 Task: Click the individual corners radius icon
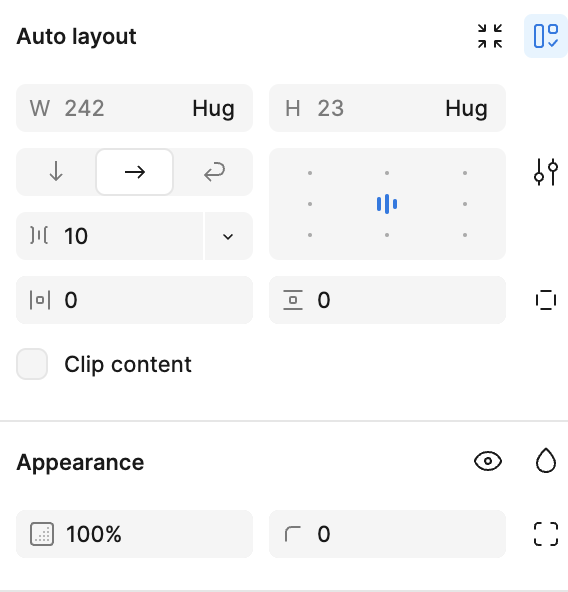[546, 534]
